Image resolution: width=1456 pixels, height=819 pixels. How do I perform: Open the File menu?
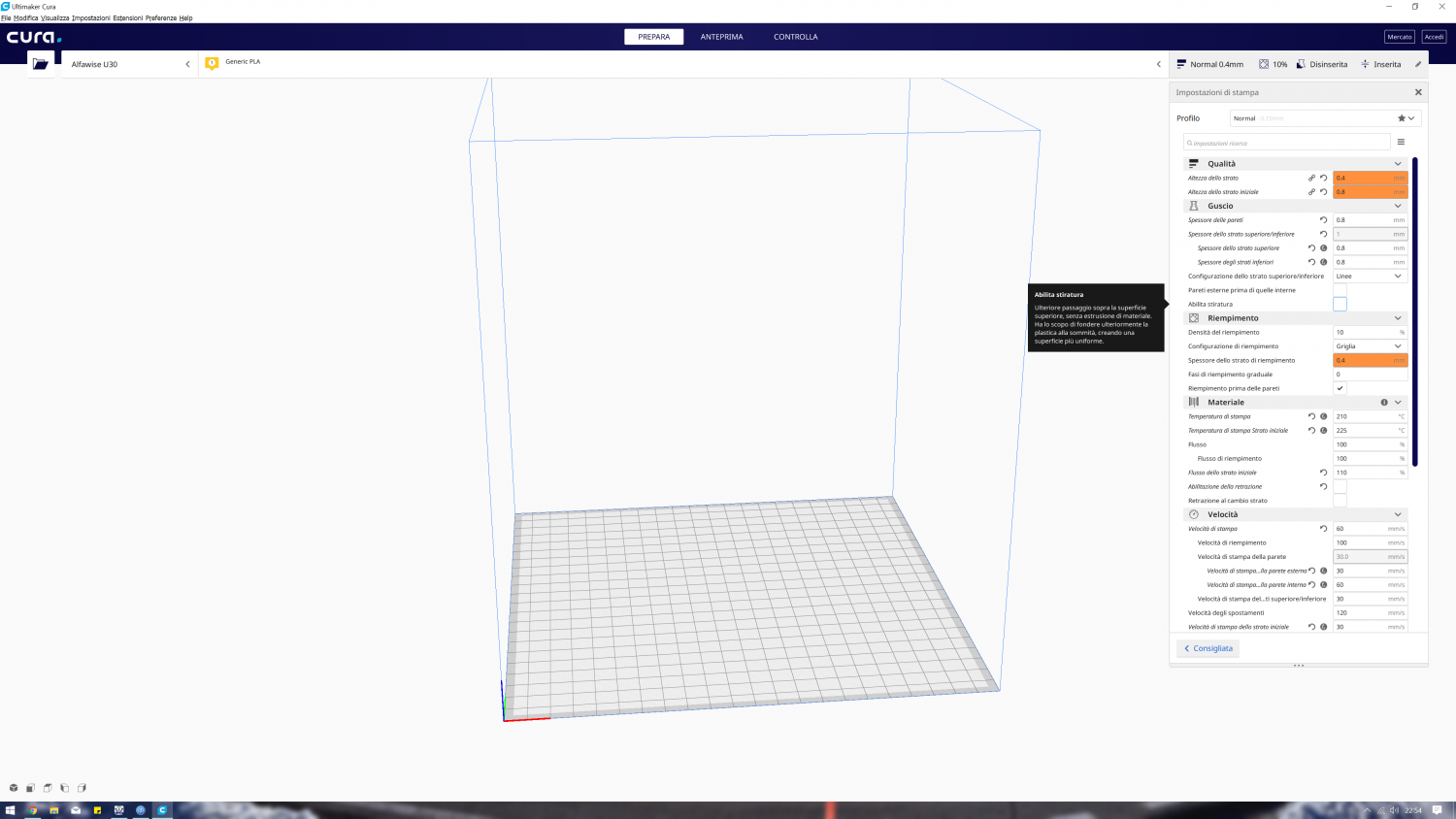(6, 17)
